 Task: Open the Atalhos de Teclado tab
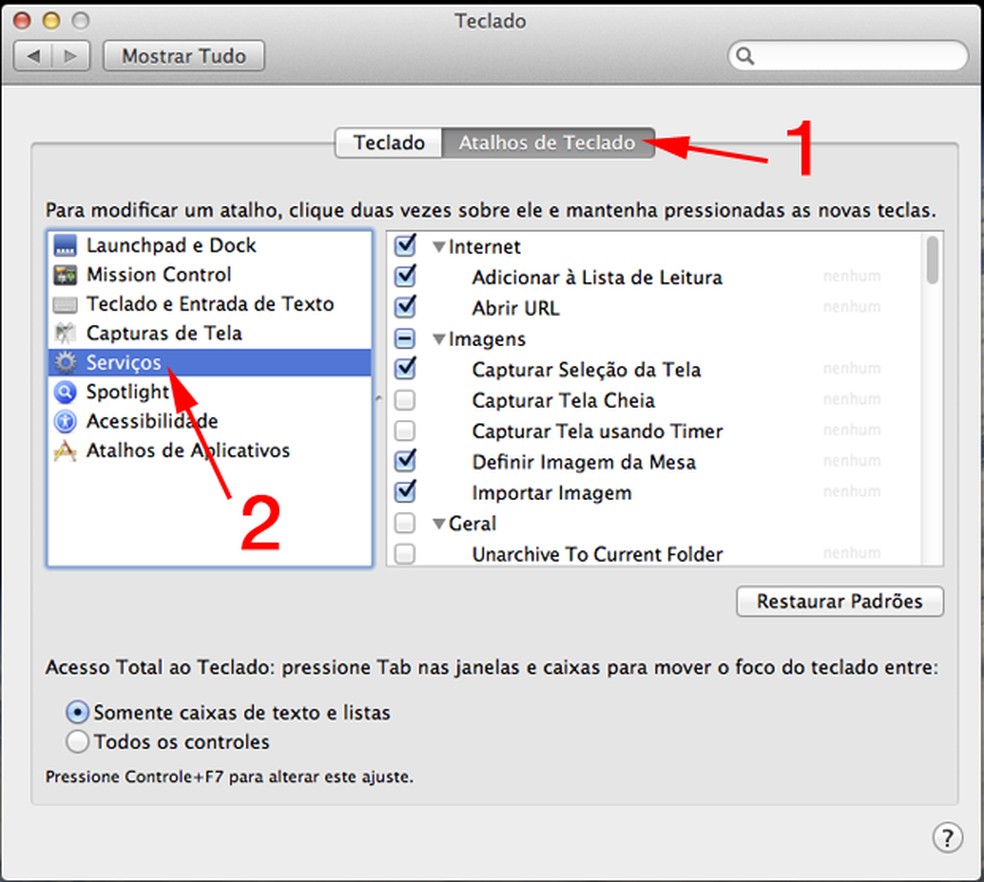tap(548, 143)
